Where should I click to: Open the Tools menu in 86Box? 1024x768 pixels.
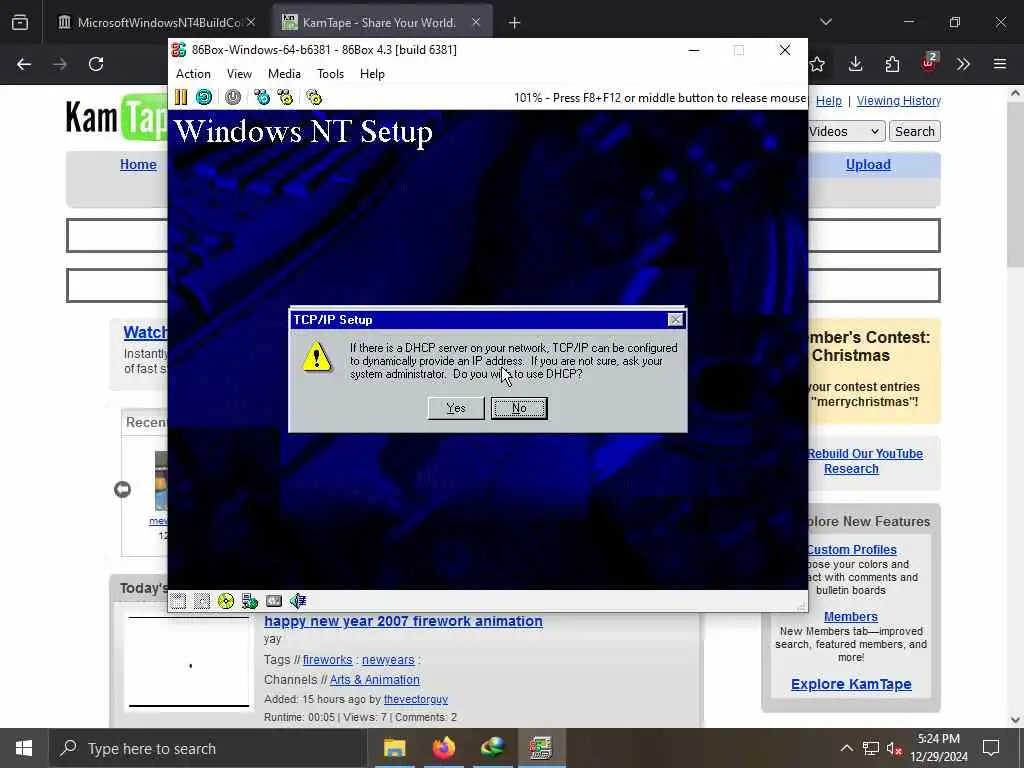pyautogui.click(x=330, y=74)
